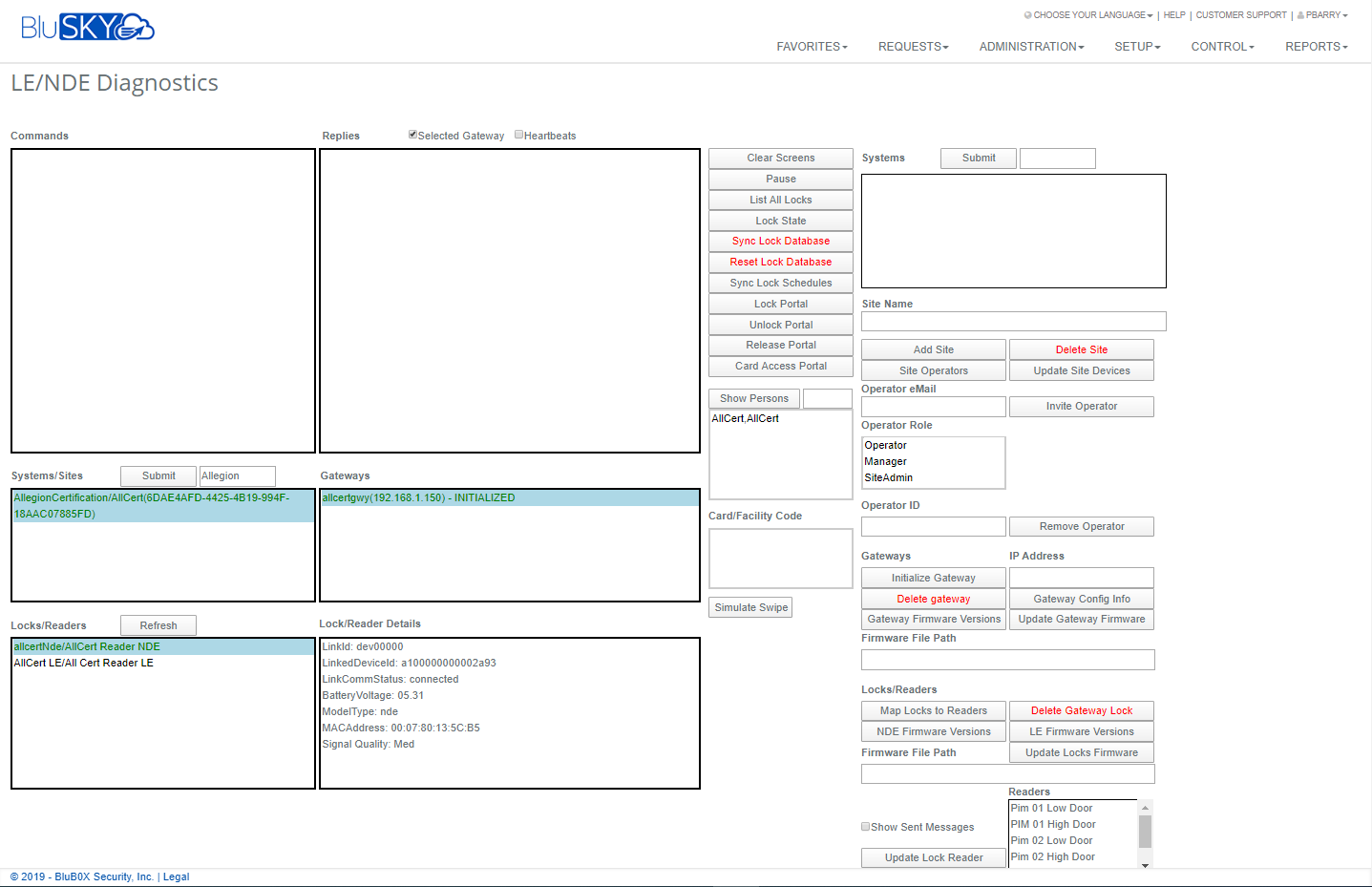The width and height of the screenshot is (1372, 887).
Task: Select SiteAdmin in the Operator Role list
Action: (888, 477)
